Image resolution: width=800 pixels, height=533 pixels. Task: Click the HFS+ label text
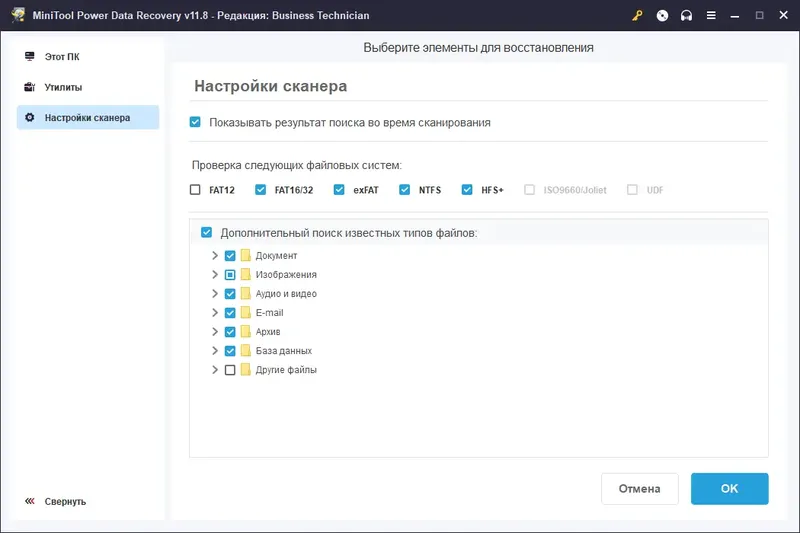(492, 190)
